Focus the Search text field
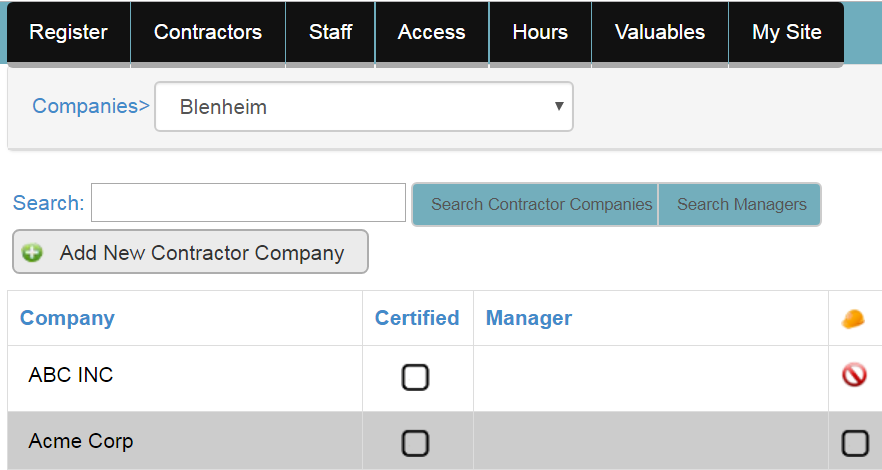Image resolution: width=882 pixels, height=470 pixels. coord(249,202)
